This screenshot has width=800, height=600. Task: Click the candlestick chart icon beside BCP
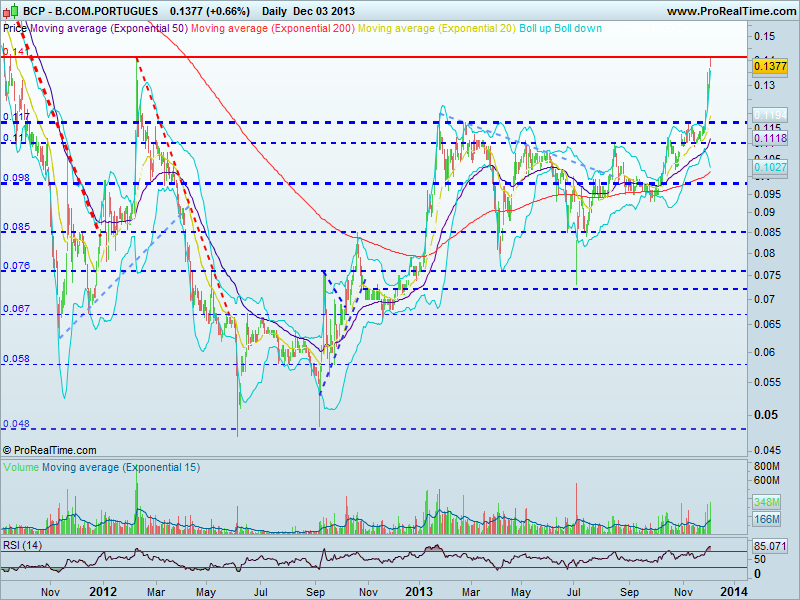[11, 10]
